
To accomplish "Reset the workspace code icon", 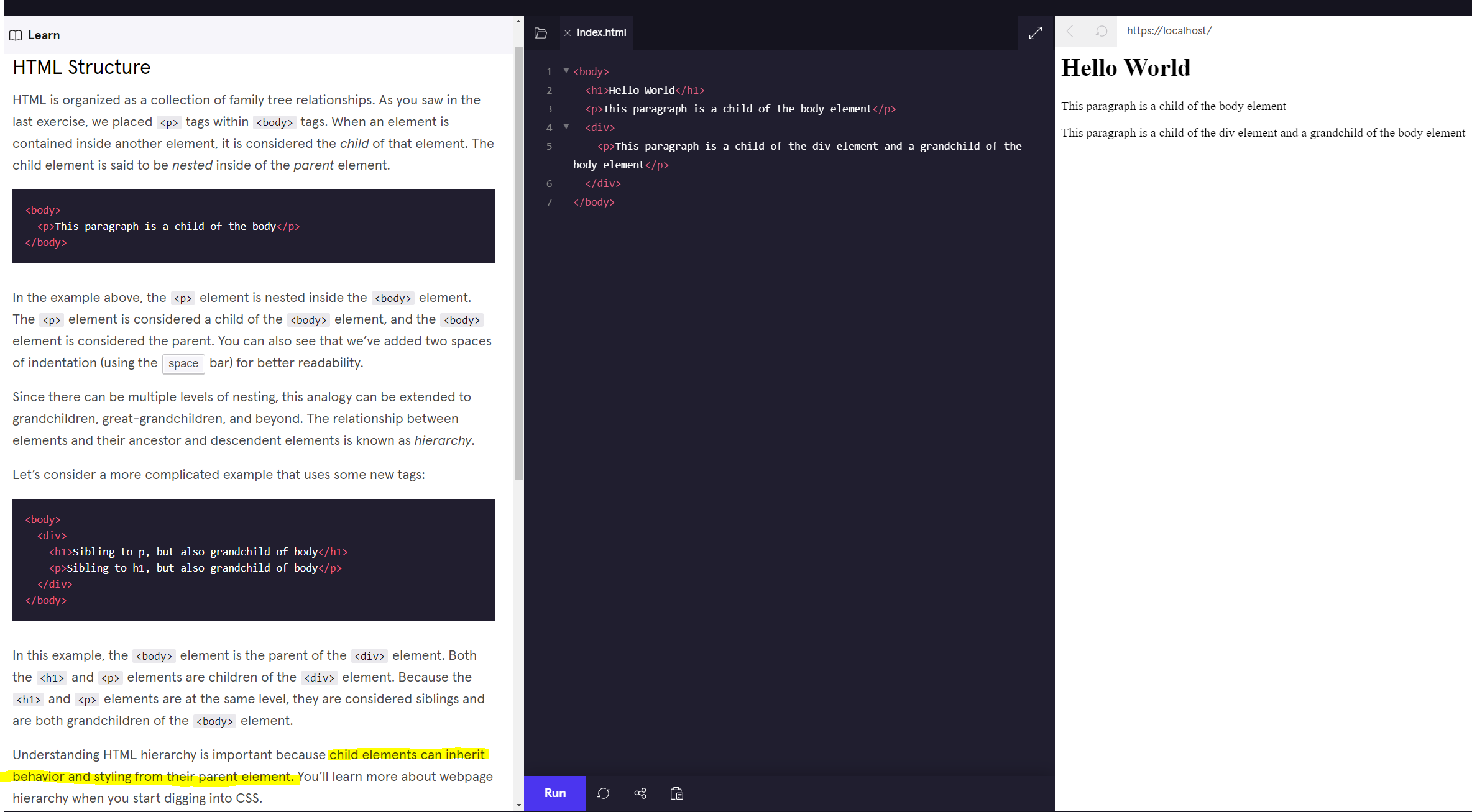I will coord(604,793).
